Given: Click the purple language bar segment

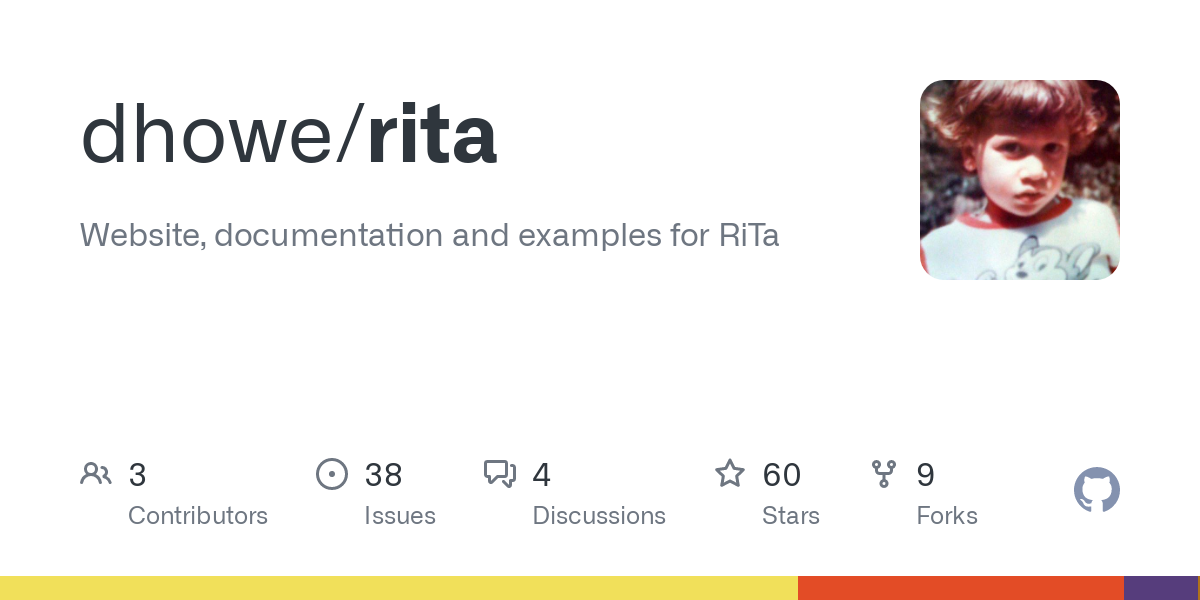Looking at the screenshot, I should tap(1160, 588).
